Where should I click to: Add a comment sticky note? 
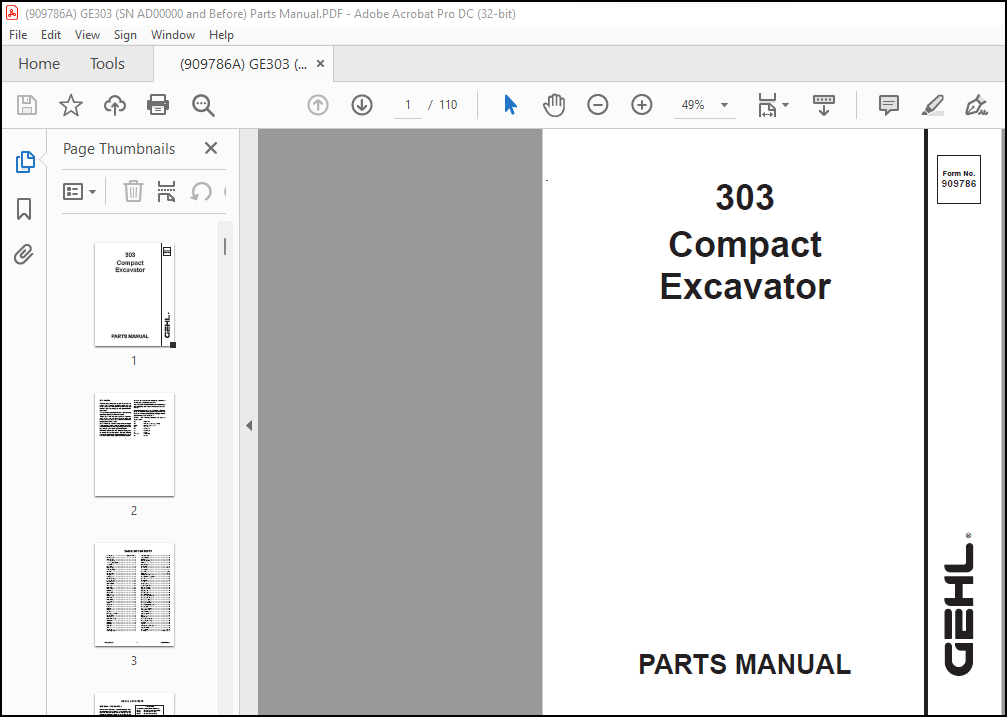click(x=889, y=105)
